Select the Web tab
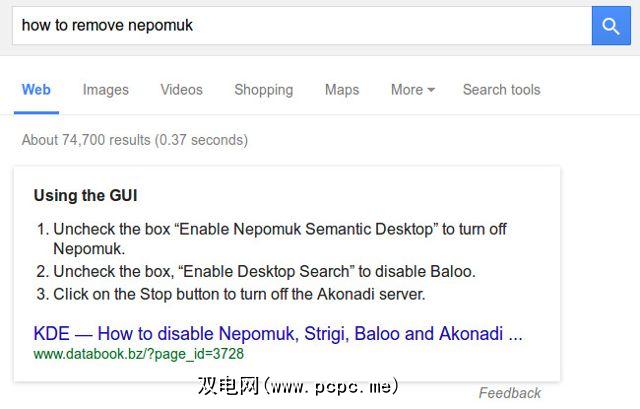 coord(36,90)
